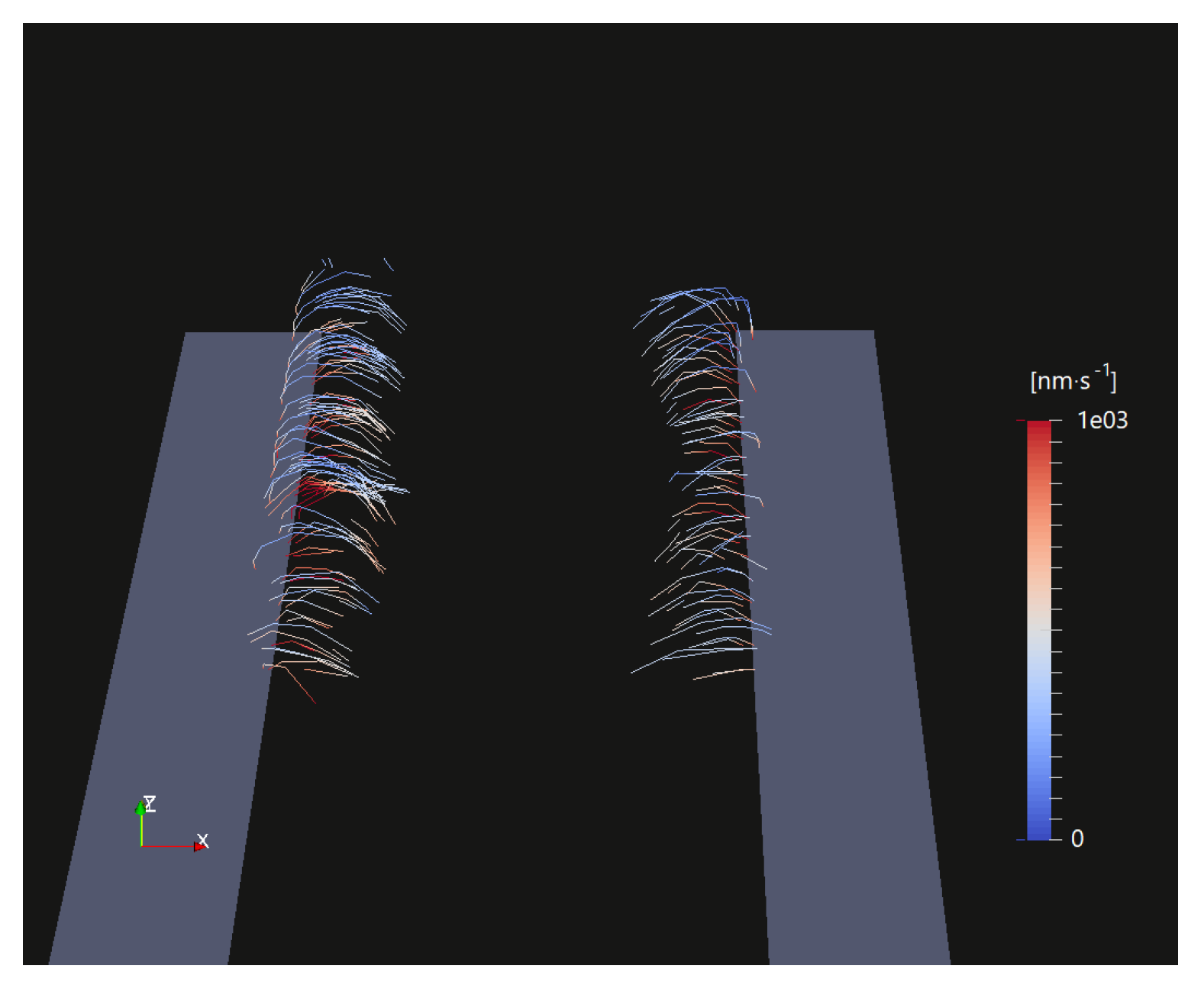The height and width of the screenshot is (985, 1204).
Task: Click the dense red streamlines in left bundle
Action: (311, 489)
